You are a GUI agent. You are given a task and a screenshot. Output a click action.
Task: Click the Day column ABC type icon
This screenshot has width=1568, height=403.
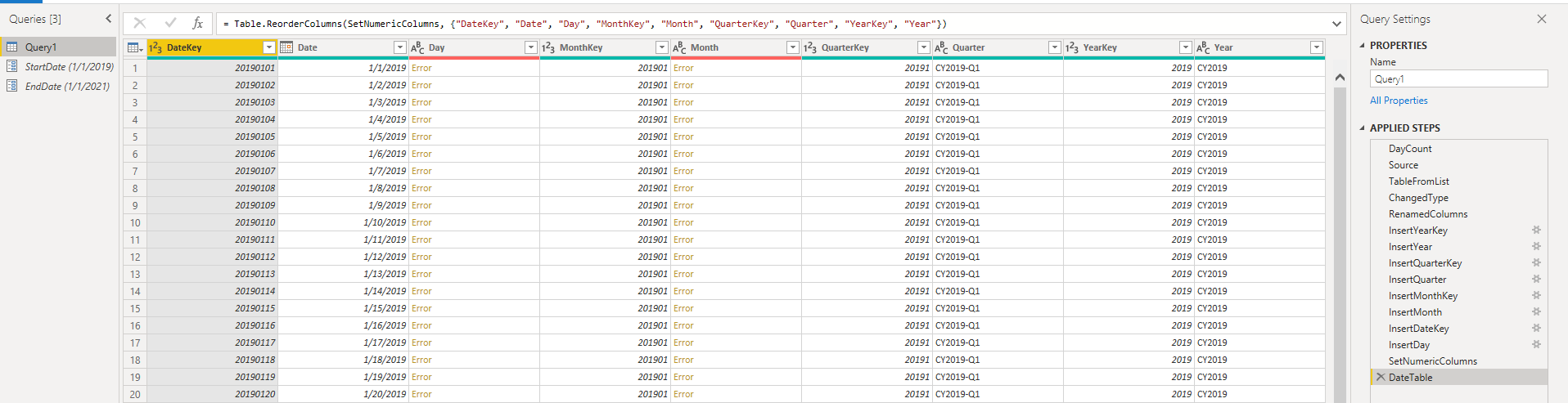click(x=417, y=47)
